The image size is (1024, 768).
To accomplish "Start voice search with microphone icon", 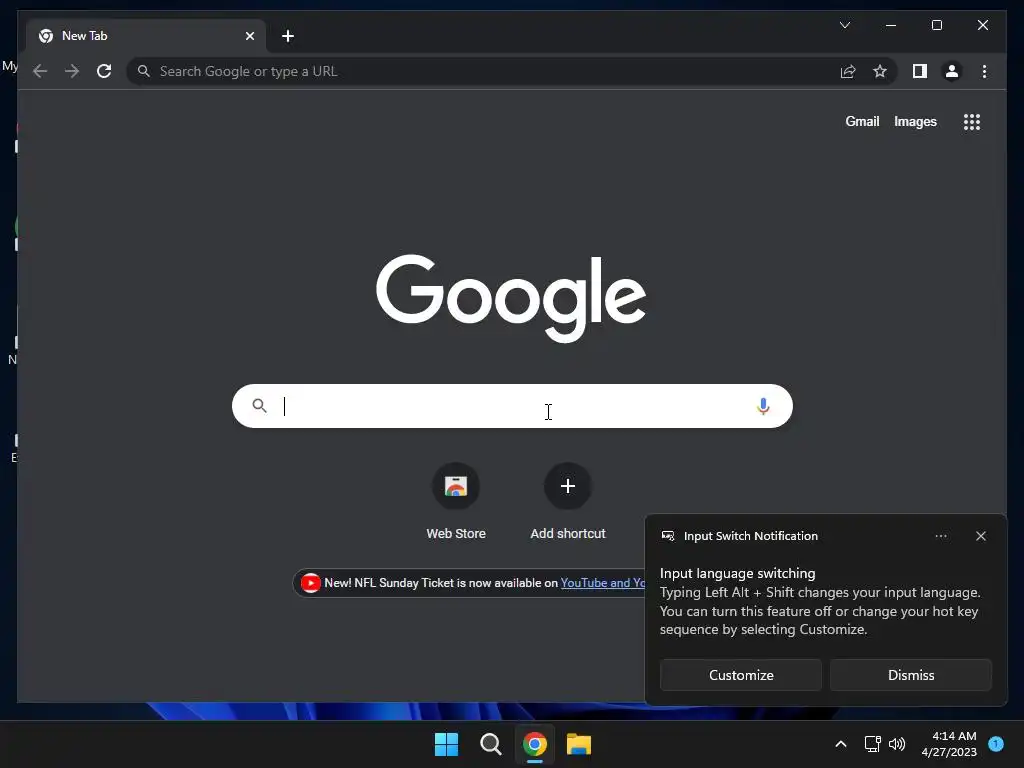I will click(763, 406).
